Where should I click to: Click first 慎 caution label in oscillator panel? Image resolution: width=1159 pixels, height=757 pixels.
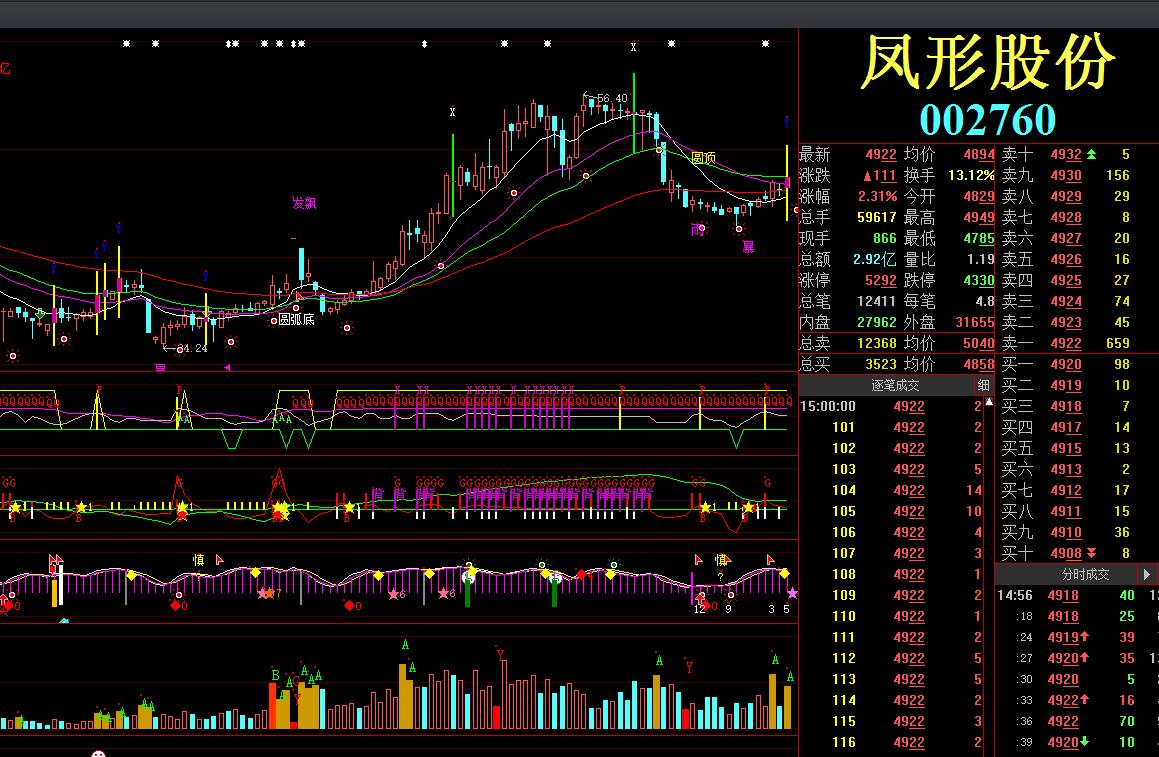pyautogui.click(x=198, y=560)
